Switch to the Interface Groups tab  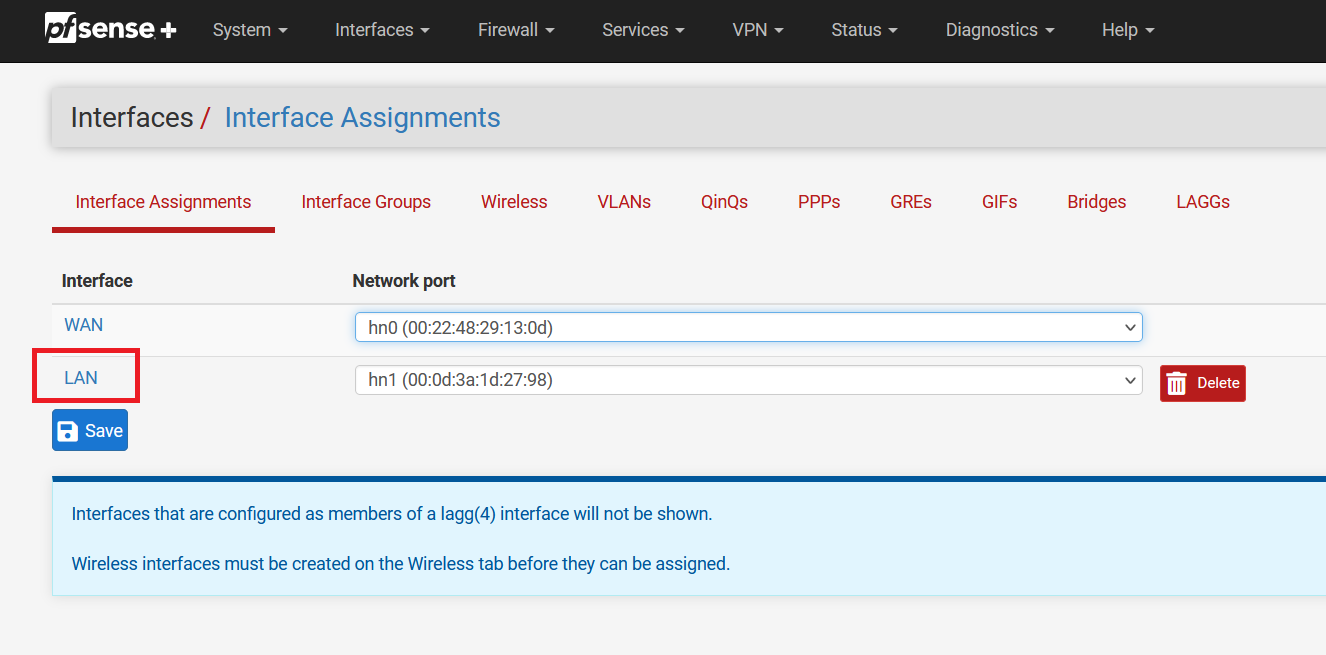click(366, 202)
